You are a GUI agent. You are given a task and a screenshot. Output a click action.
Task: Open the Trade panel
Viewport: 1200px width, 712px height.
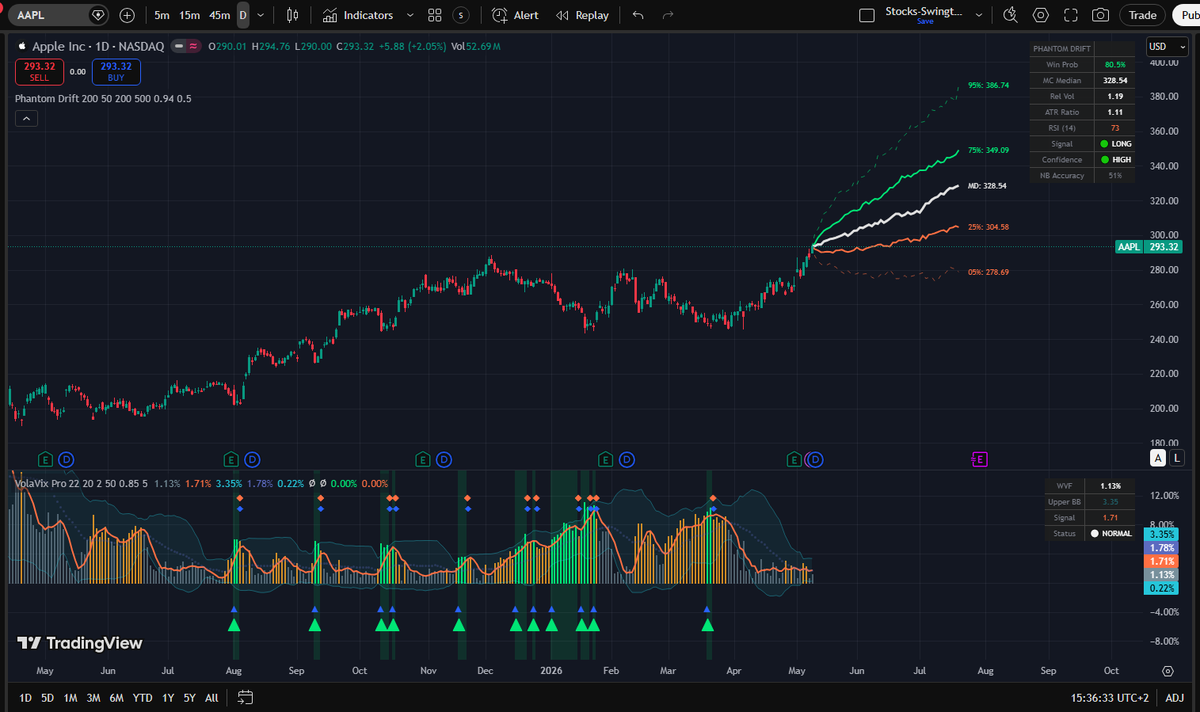(1142, 15)
